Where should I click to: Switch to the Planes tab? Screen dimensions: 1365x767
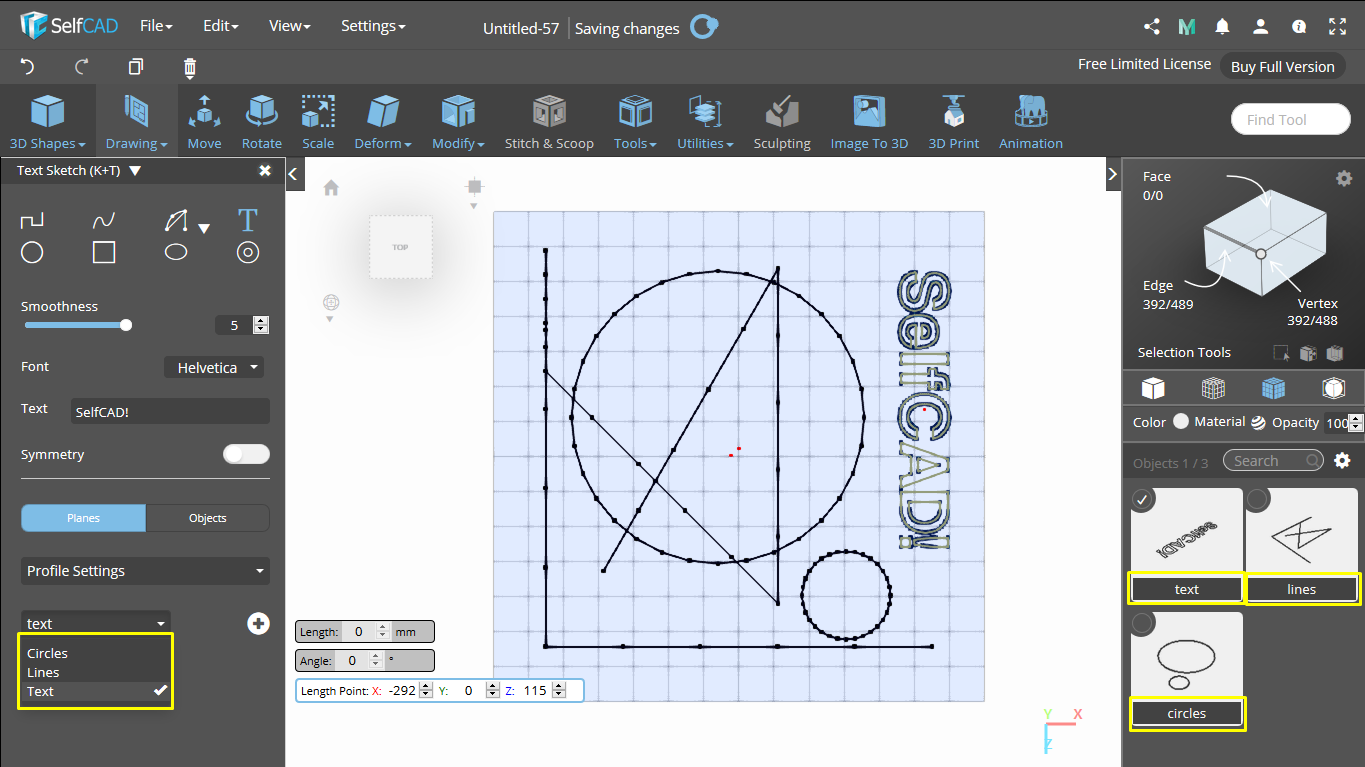click(x=84, y=518)
